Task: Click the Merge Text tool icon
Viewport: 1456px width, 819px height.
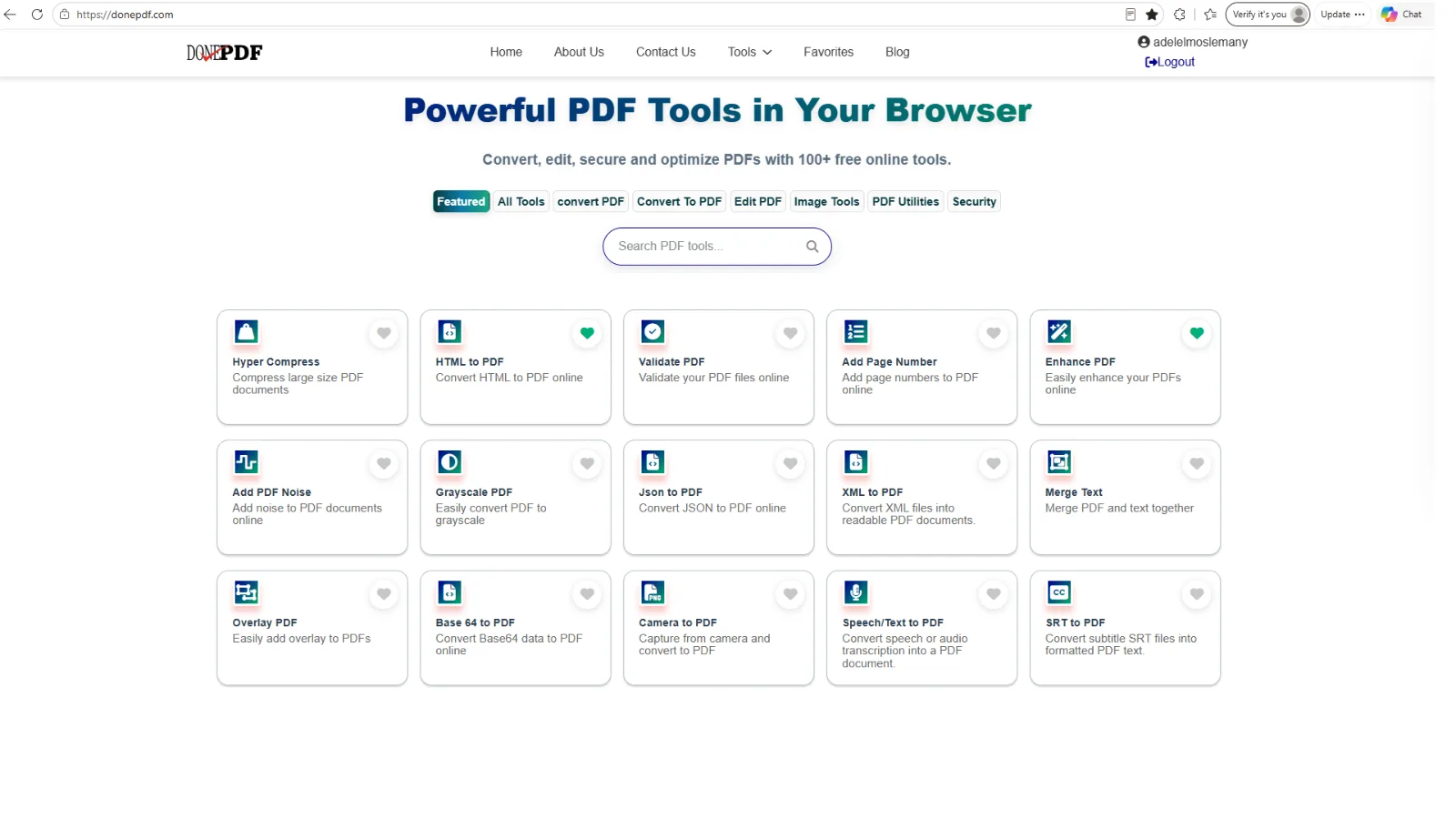Action: (x=1059, y=461)
